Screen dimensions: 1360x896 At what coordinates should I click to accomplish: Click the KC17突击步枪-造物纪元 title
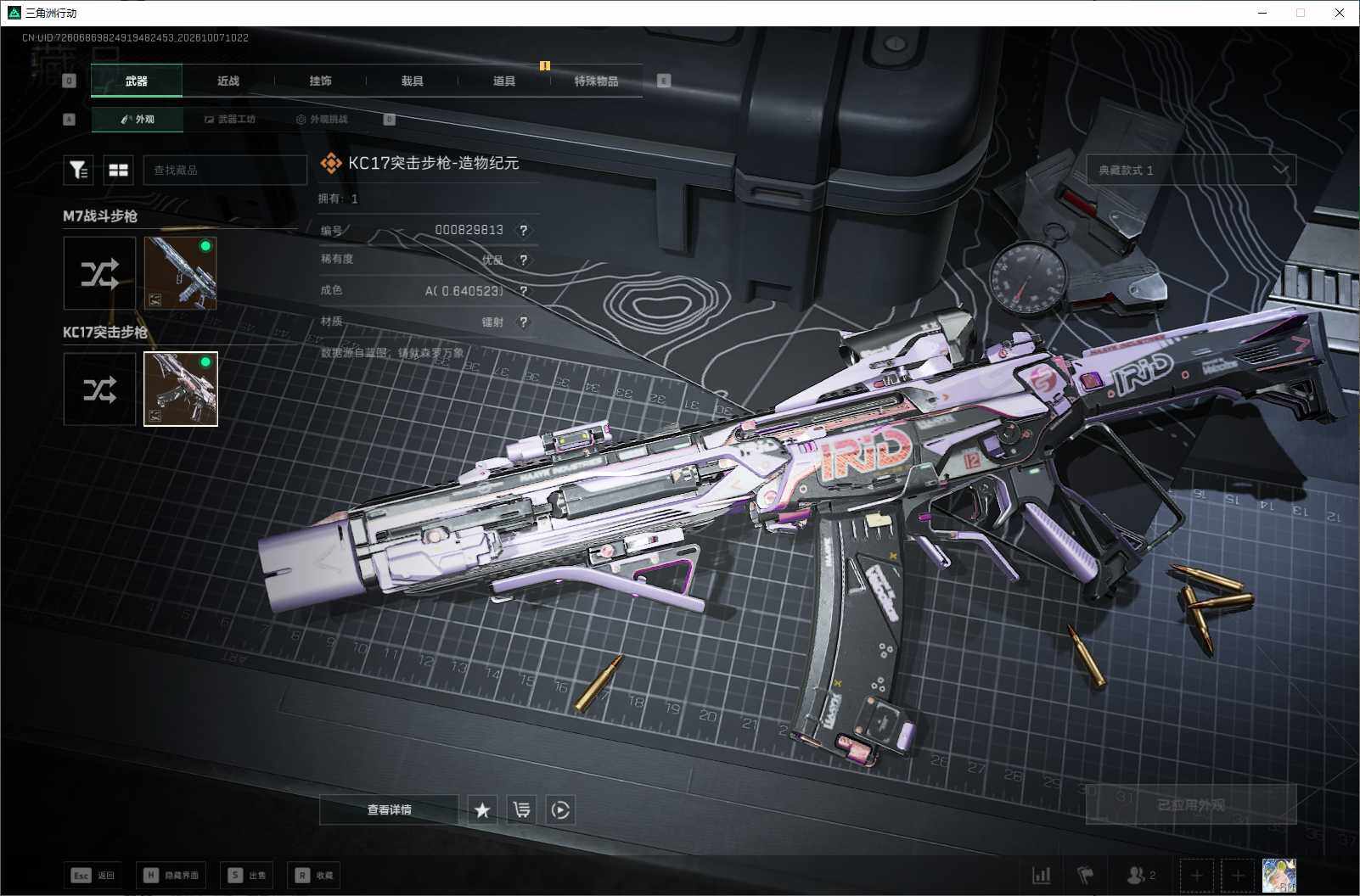coord(433,163)
